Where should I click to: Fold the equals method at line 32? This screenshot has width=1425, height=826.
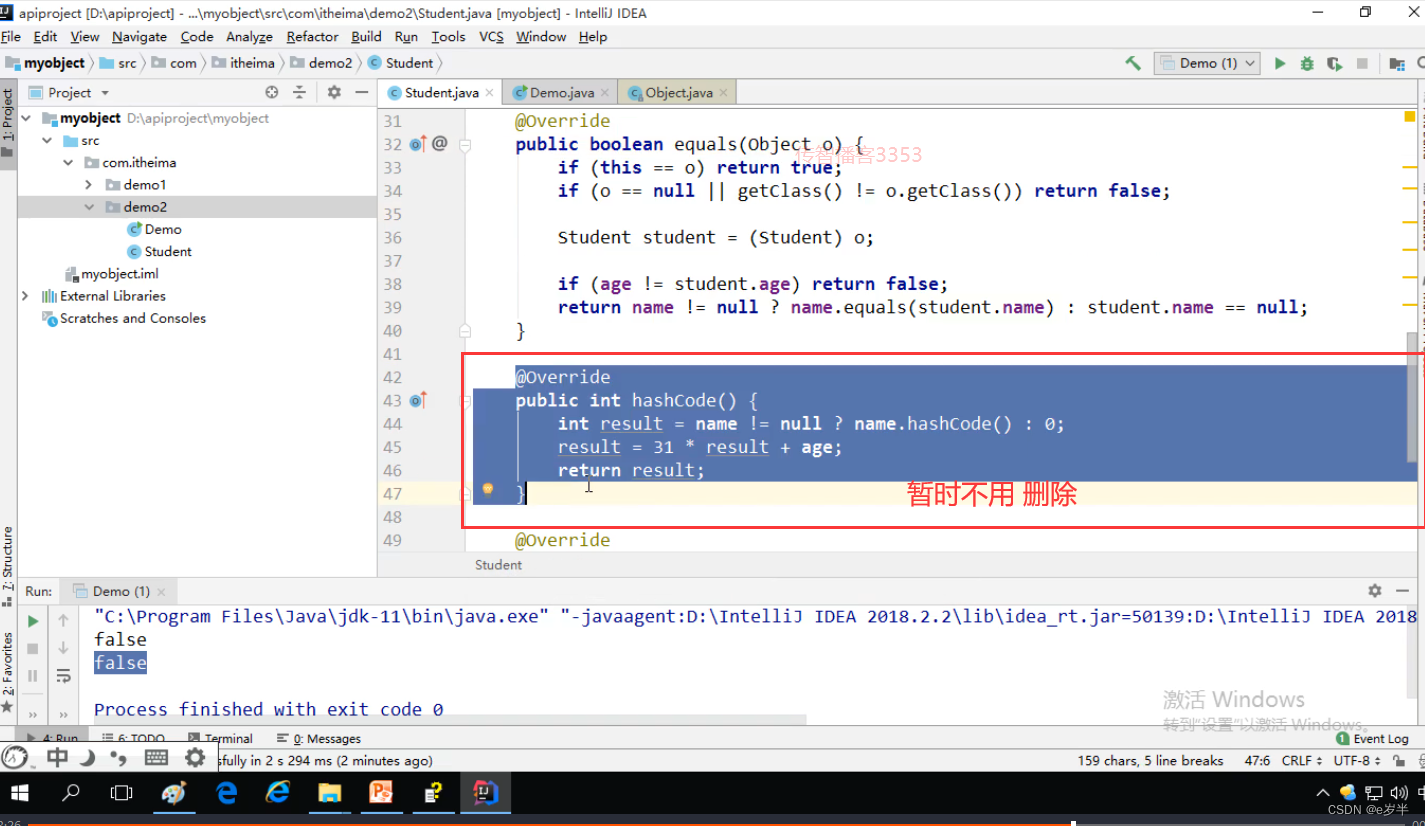(465, 144)
